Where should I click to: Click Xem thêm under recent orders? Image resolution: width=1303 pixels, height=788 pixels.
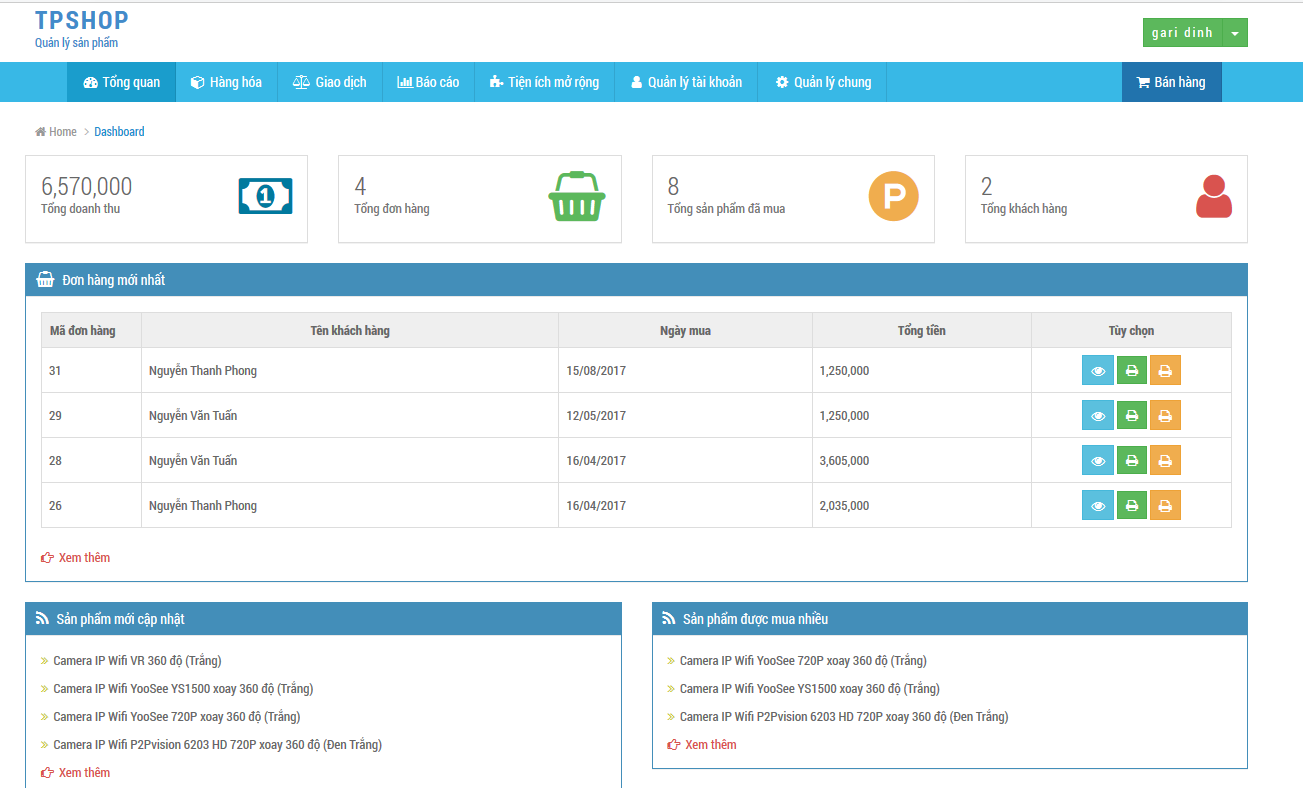[82, 557]
